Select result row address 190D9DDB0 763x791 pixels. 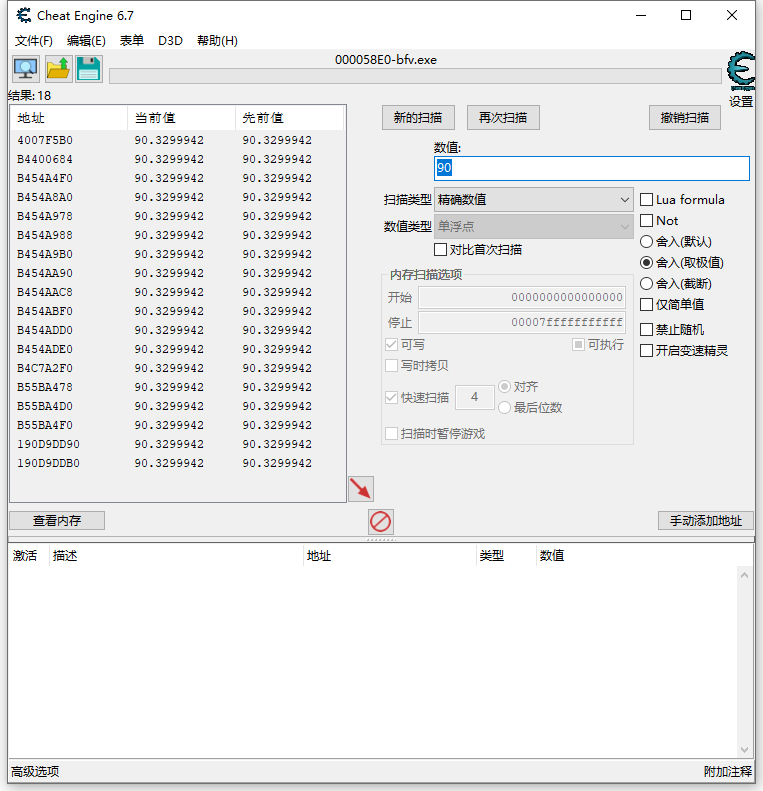pyautogui.click(x=178, y=464)
